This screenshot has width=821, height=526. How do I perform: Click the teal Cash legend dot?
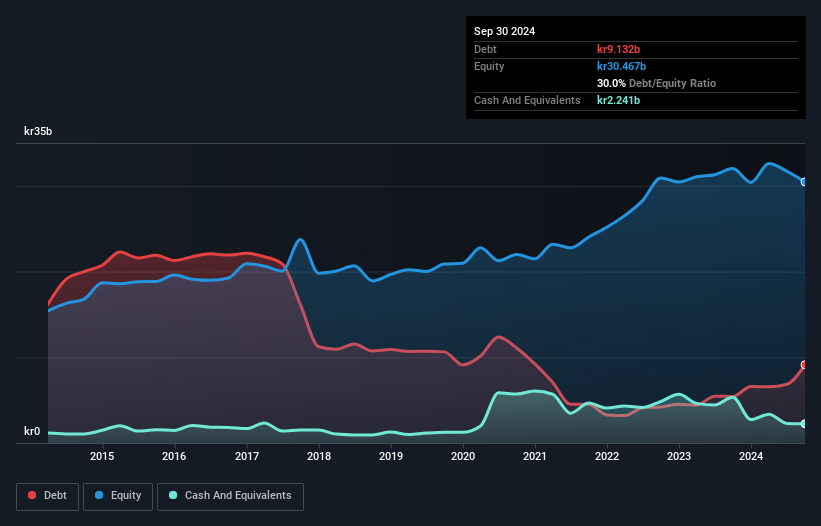point(173,495)
